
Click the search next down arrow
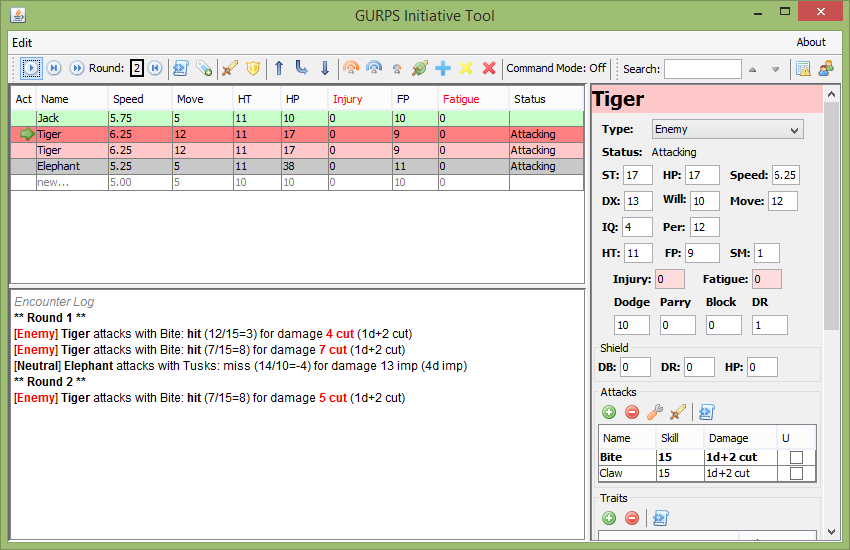775,69
